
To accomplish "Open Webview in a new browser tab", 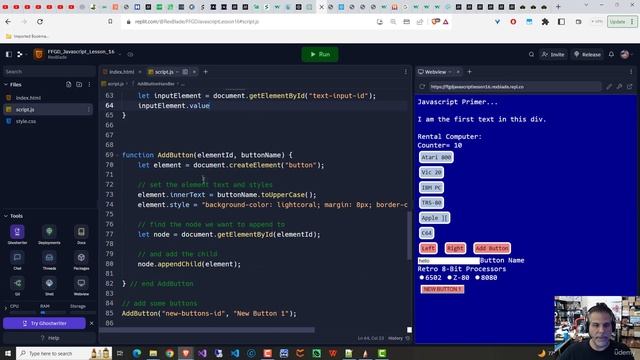I will 630,87.
